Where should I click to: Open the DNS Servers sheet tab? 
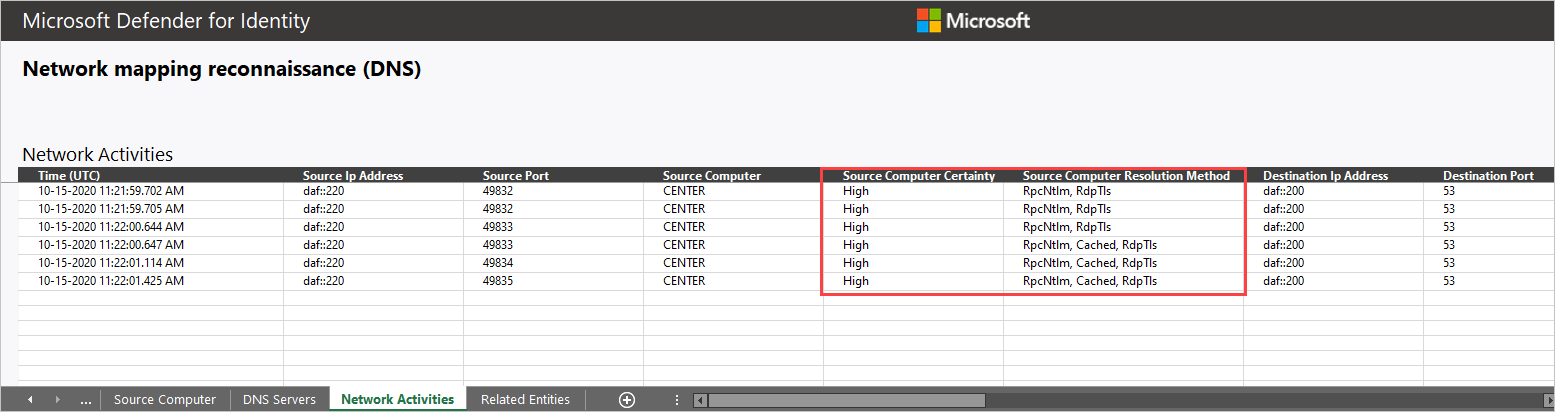coord(280,399)
